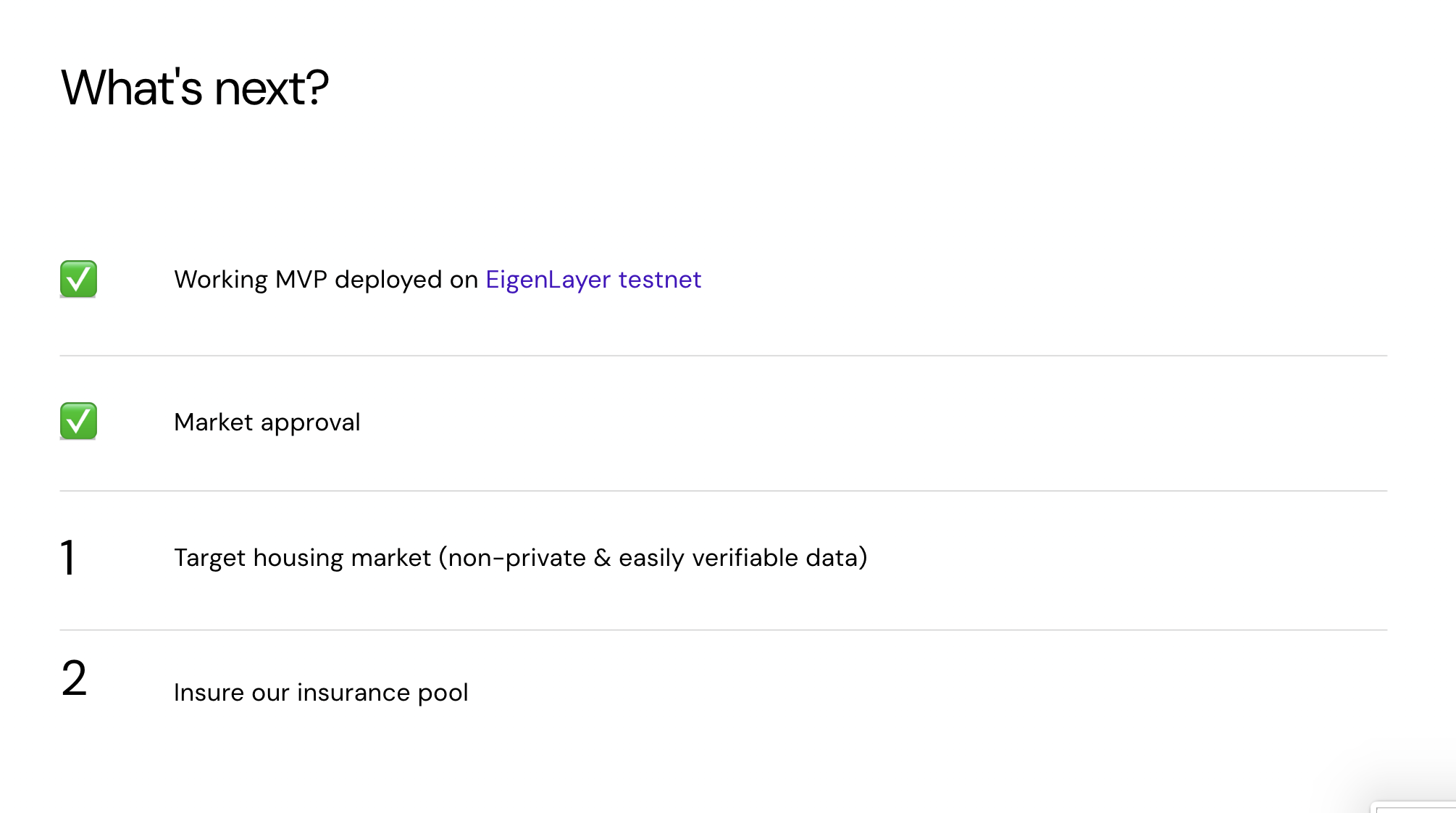Click the question mark in the heading
1456x813 pixels.
[x=317, y=88]
